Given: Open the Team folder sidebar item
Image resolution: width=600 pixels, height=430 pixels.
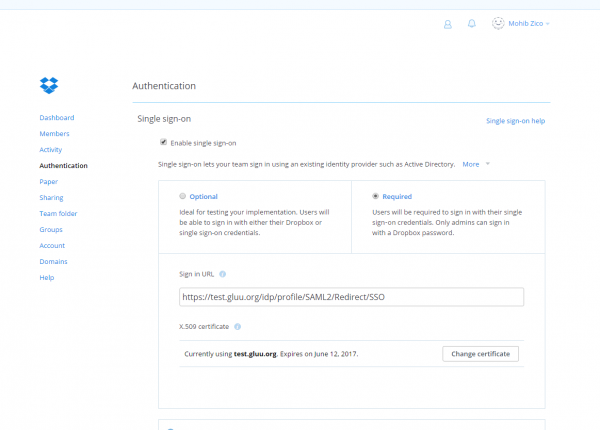Looking at the screenshot, I should [58, 214].
